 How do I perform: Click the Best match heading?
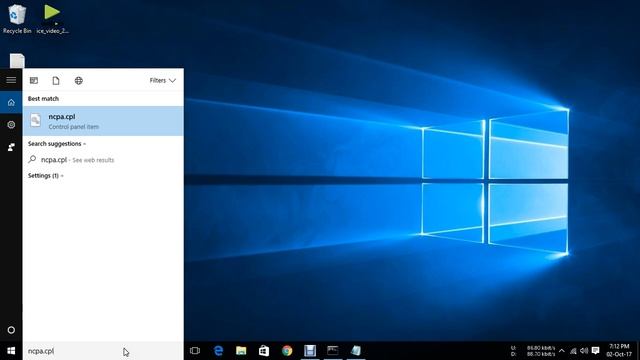click(x=43, y=98)
